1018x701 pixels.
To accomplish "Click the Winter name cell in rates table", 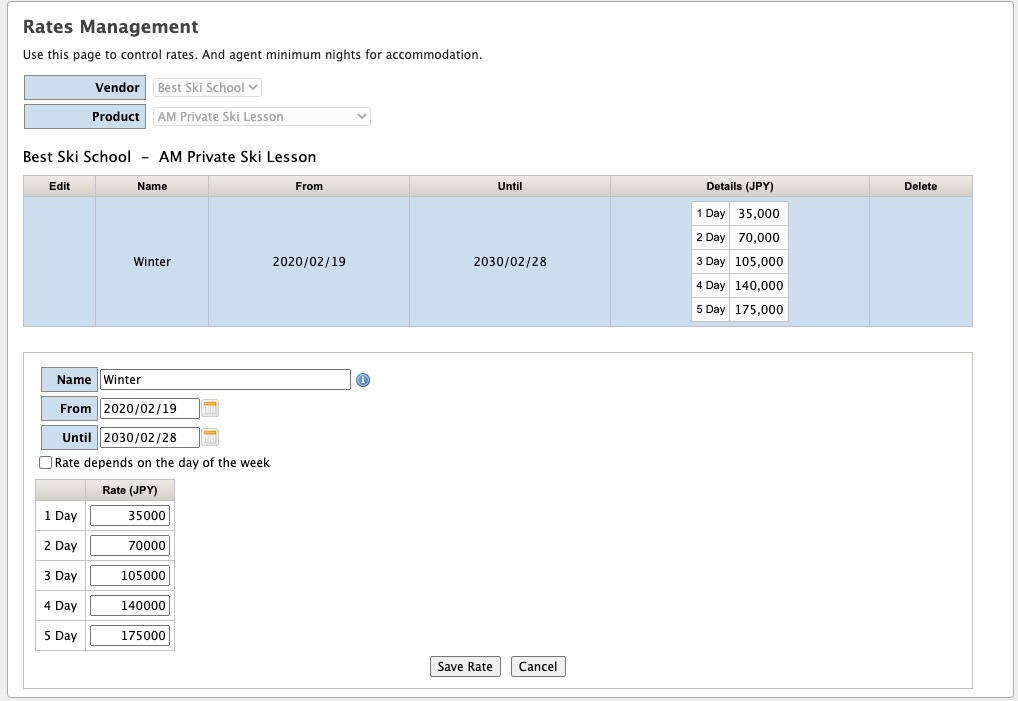I will tap(152, 262).
